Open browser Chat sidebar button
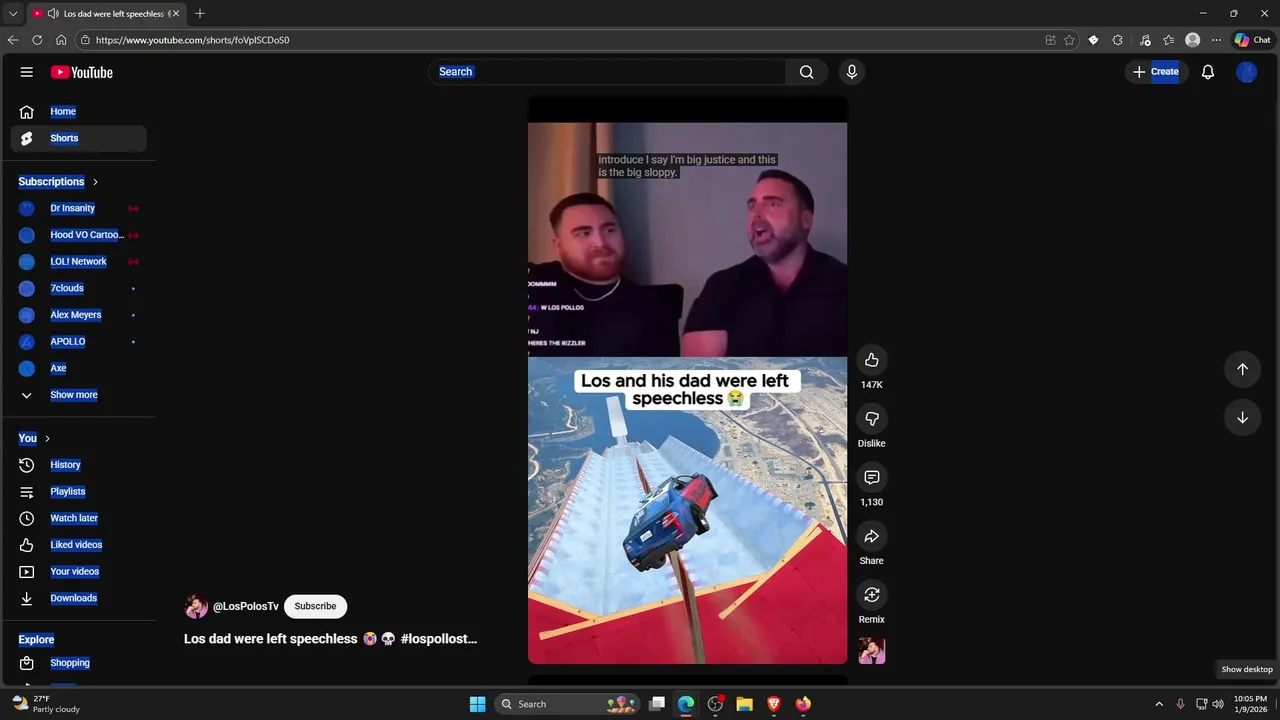The height and width of the screenshot is (720, 1280). [x=1252, y=40]
